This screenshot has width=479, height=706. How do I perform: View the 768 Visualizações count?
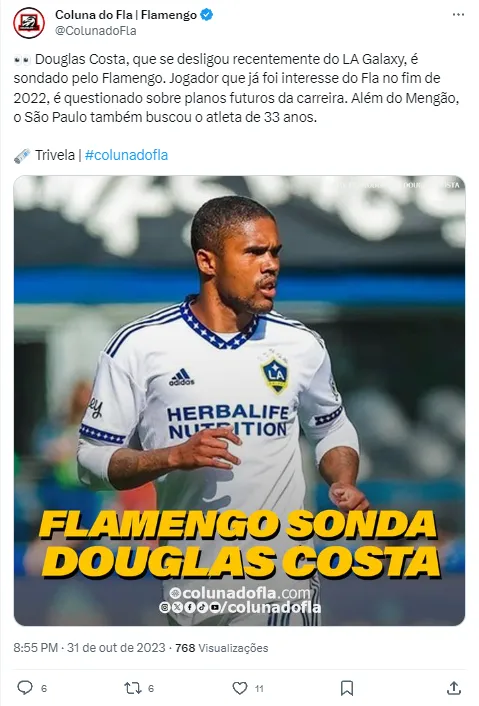click(221, 648)
